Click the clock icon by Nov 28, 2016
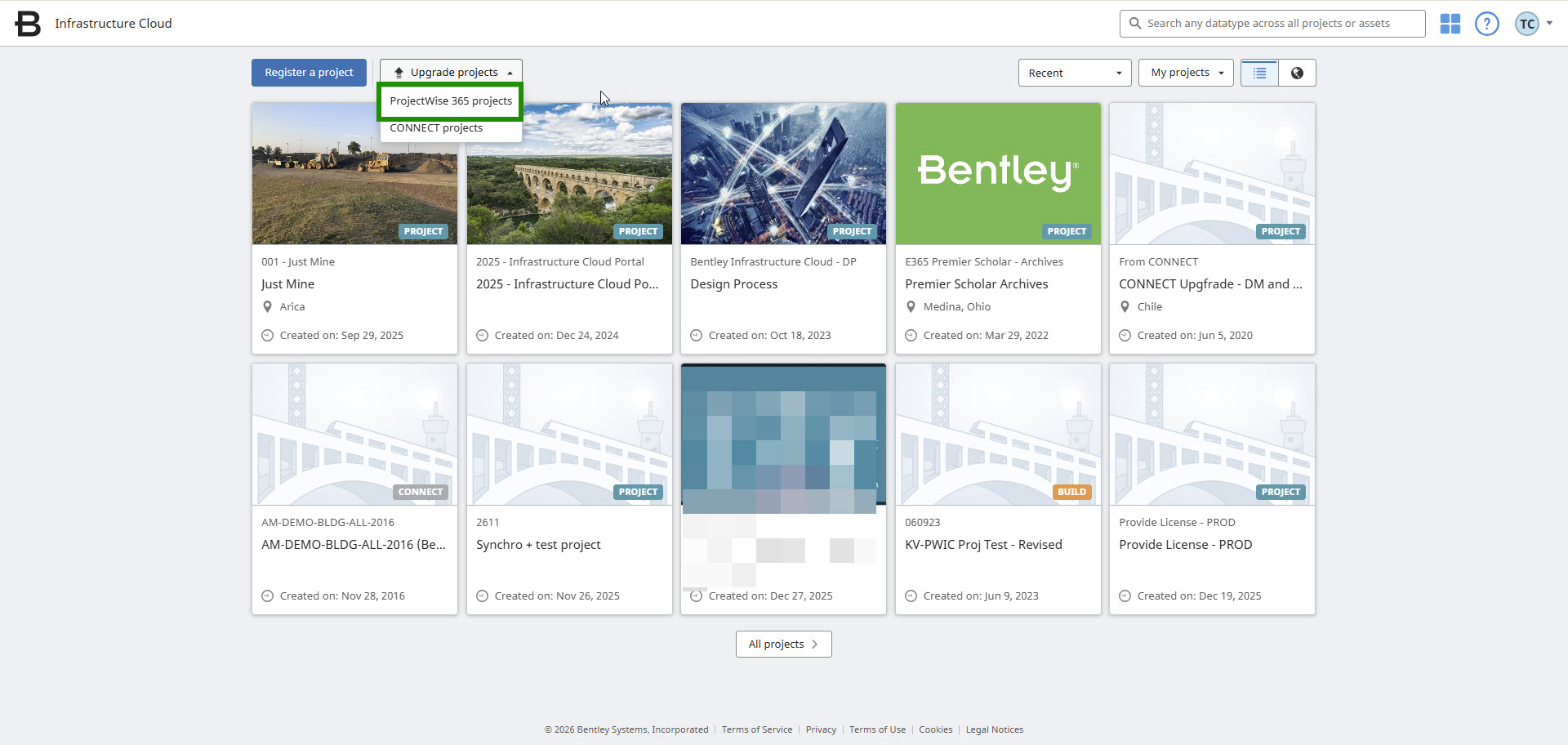The image size is (1568, 745). tap(267, 596)
